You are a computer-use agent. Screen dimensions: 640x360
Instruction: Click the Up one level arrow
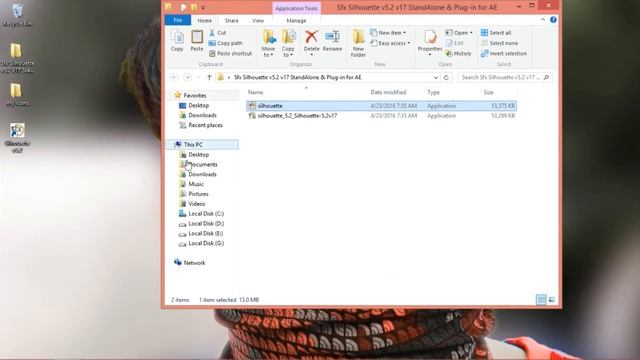209,77
